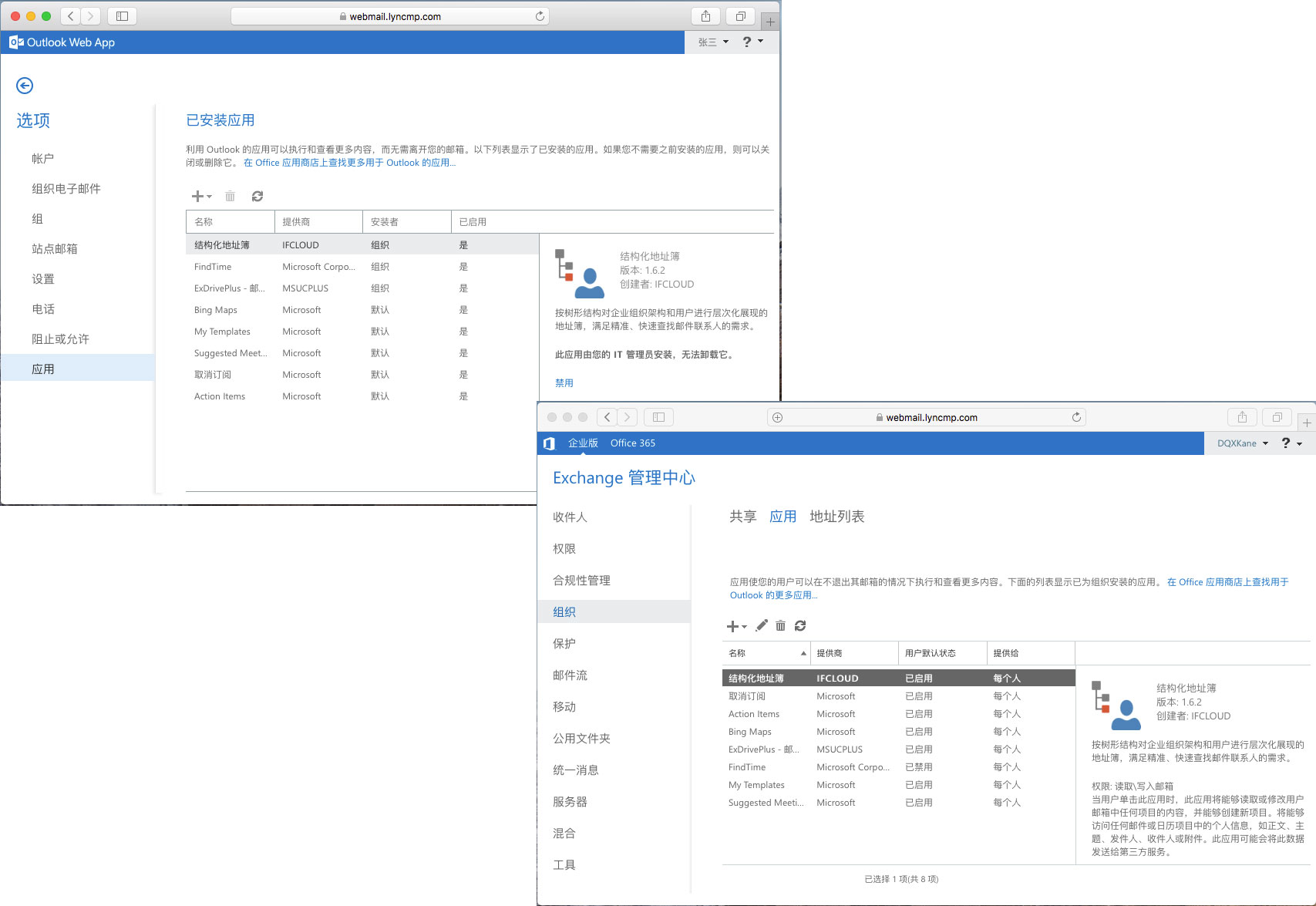The image size is (1316, 906).
Task: Open help dropdown in Exchange admin center
Action: (1292, 443)
